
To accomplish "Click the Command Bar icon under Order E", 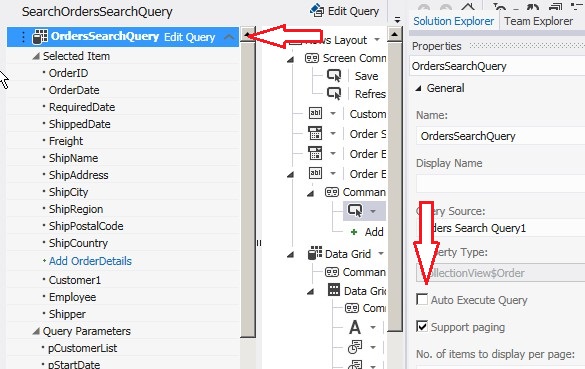I will click(x=332, y=192).
